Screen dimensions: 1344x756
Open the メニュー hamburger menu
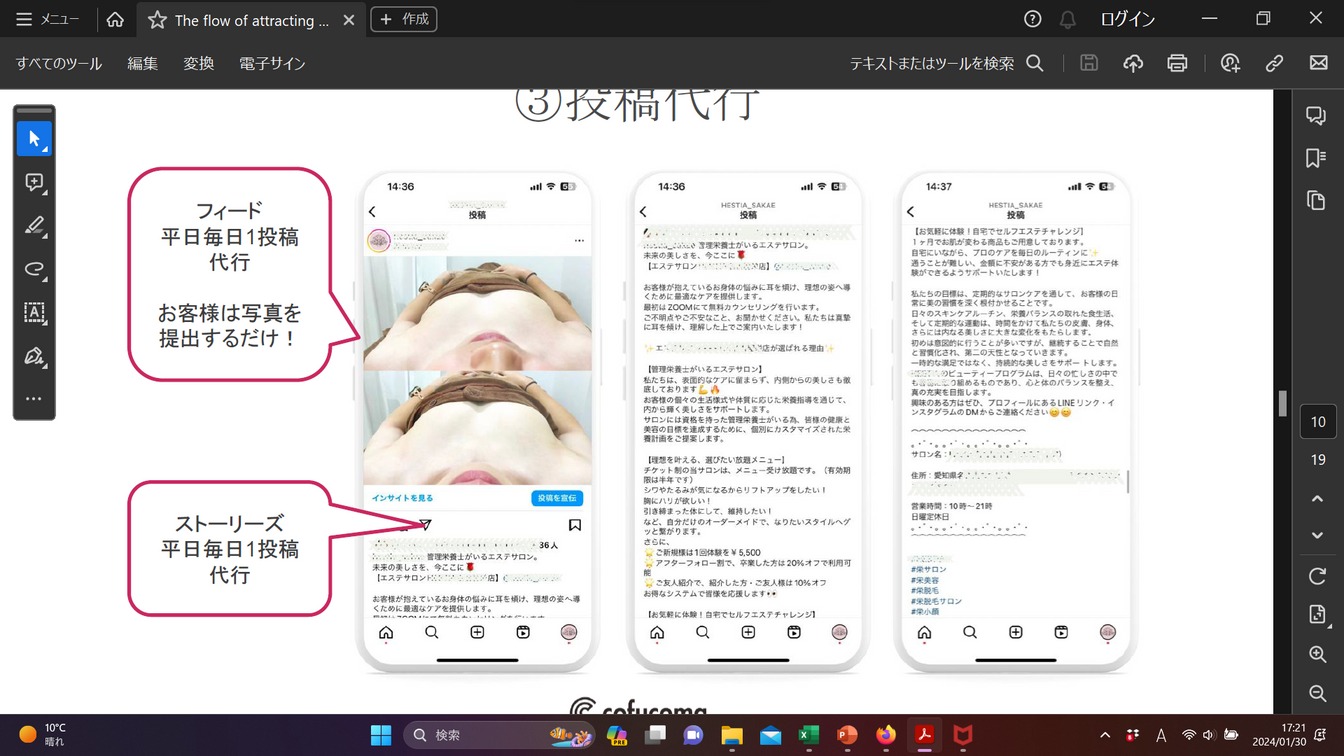pos(47,20)
